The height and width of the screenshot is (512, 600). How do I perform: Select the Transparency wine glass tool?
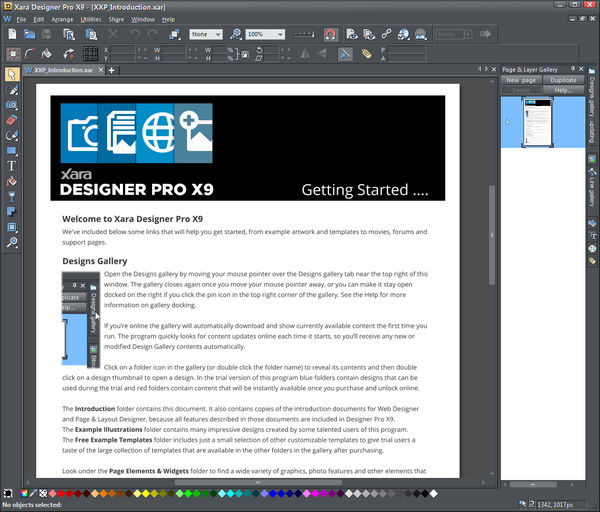[12, 197]
